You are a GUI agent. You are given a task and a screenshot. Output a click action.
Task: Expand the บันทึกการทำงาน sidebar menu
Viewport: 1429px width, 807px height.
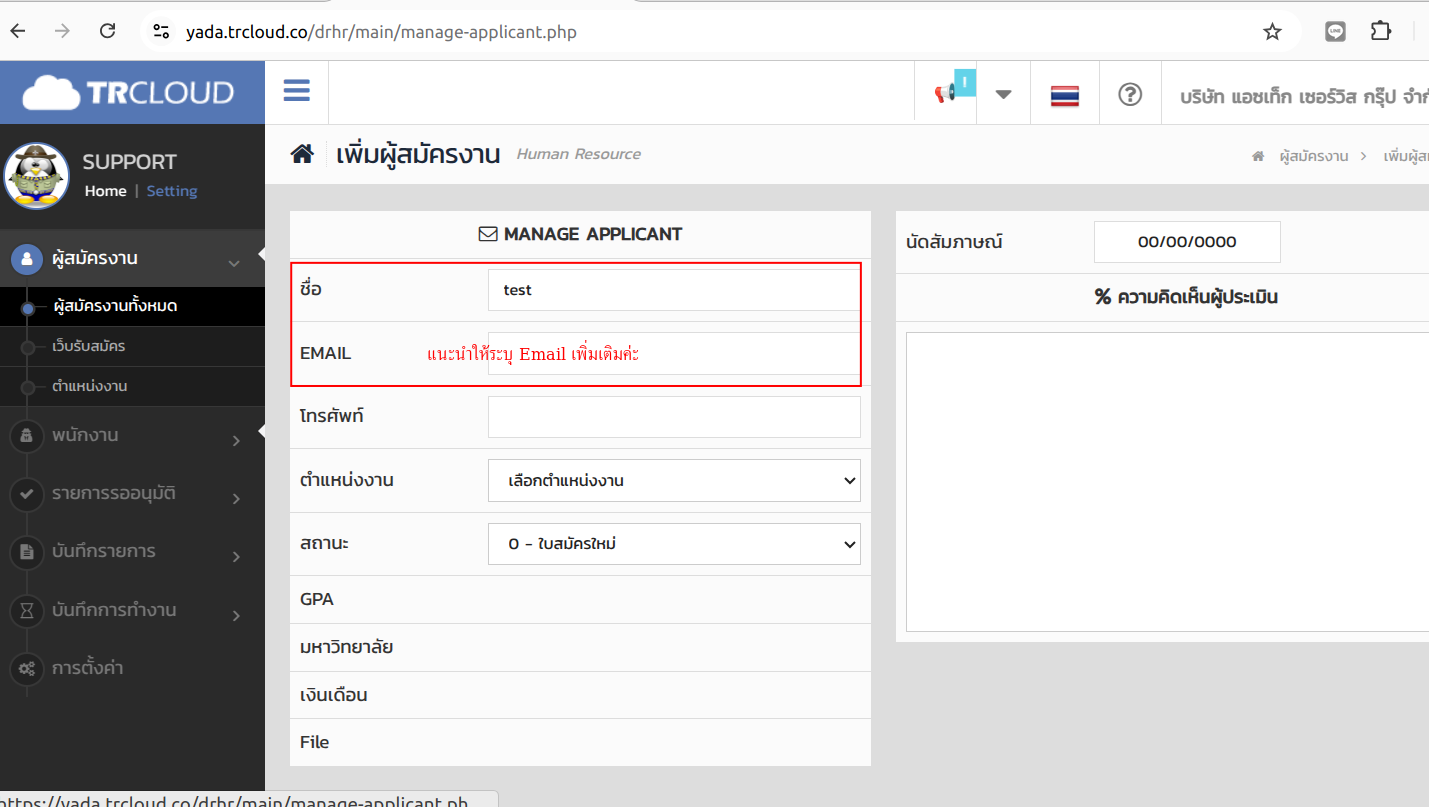(132, 610)
